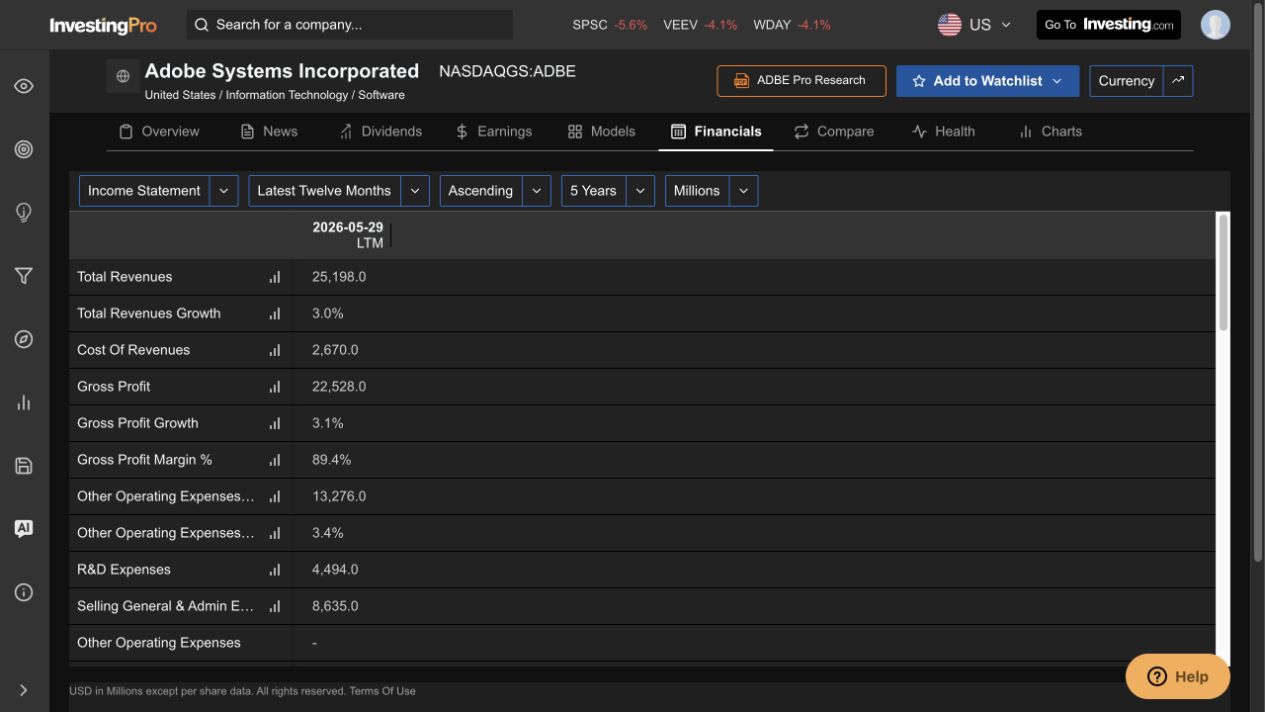The width and height of the screenshot is (1265, 712).
Task: Show chart for Gross Profit row
Action: [275, 387]
